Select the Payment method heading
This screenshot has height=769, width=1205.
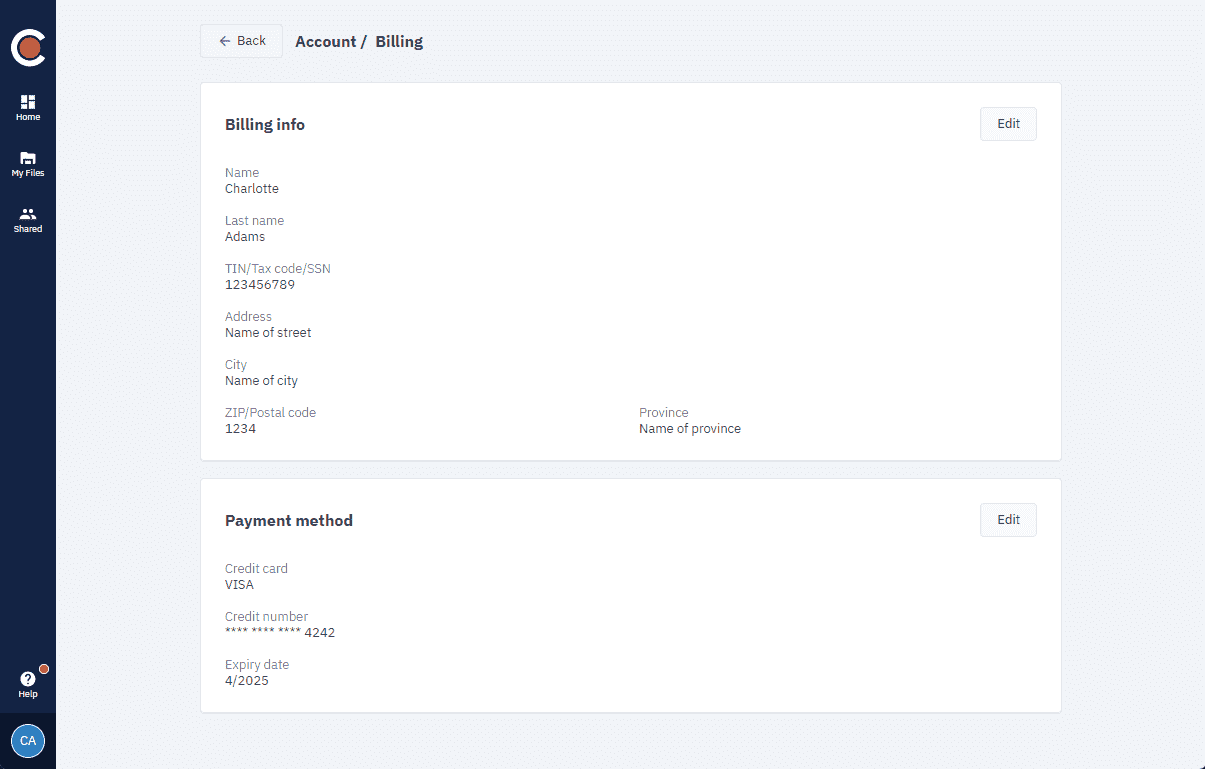[289, 521]
